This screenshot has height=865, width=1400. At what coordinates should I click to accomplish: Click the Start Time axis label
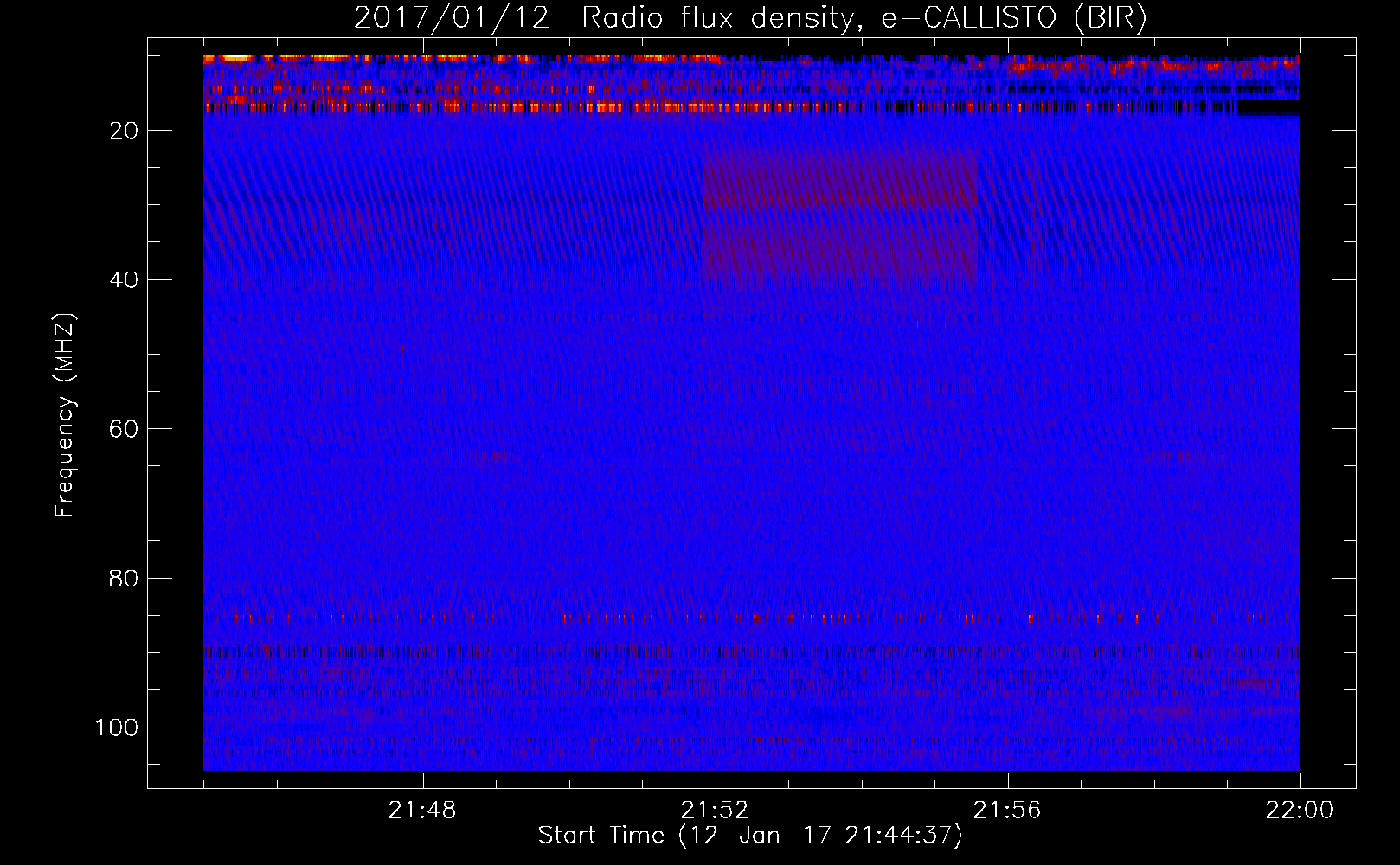pos(750,836)
